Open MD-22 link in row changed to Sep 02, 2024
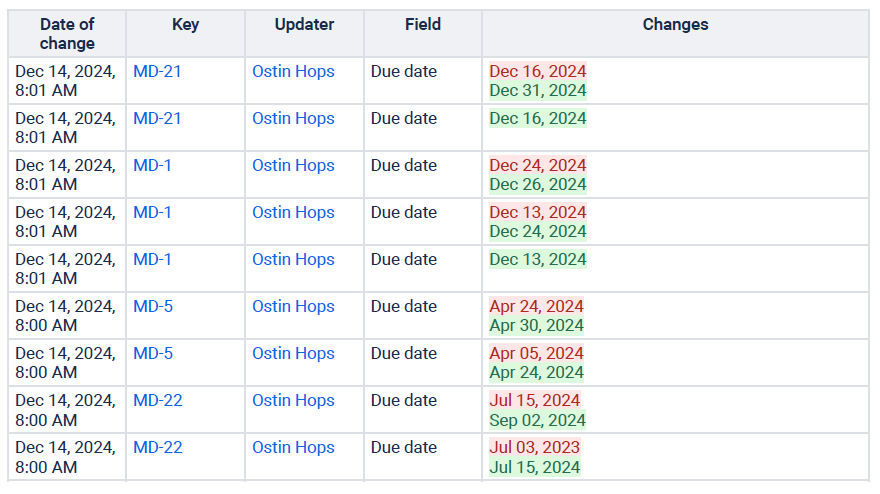The height and width of the screenshot is (494, 880). coord(158,400)
